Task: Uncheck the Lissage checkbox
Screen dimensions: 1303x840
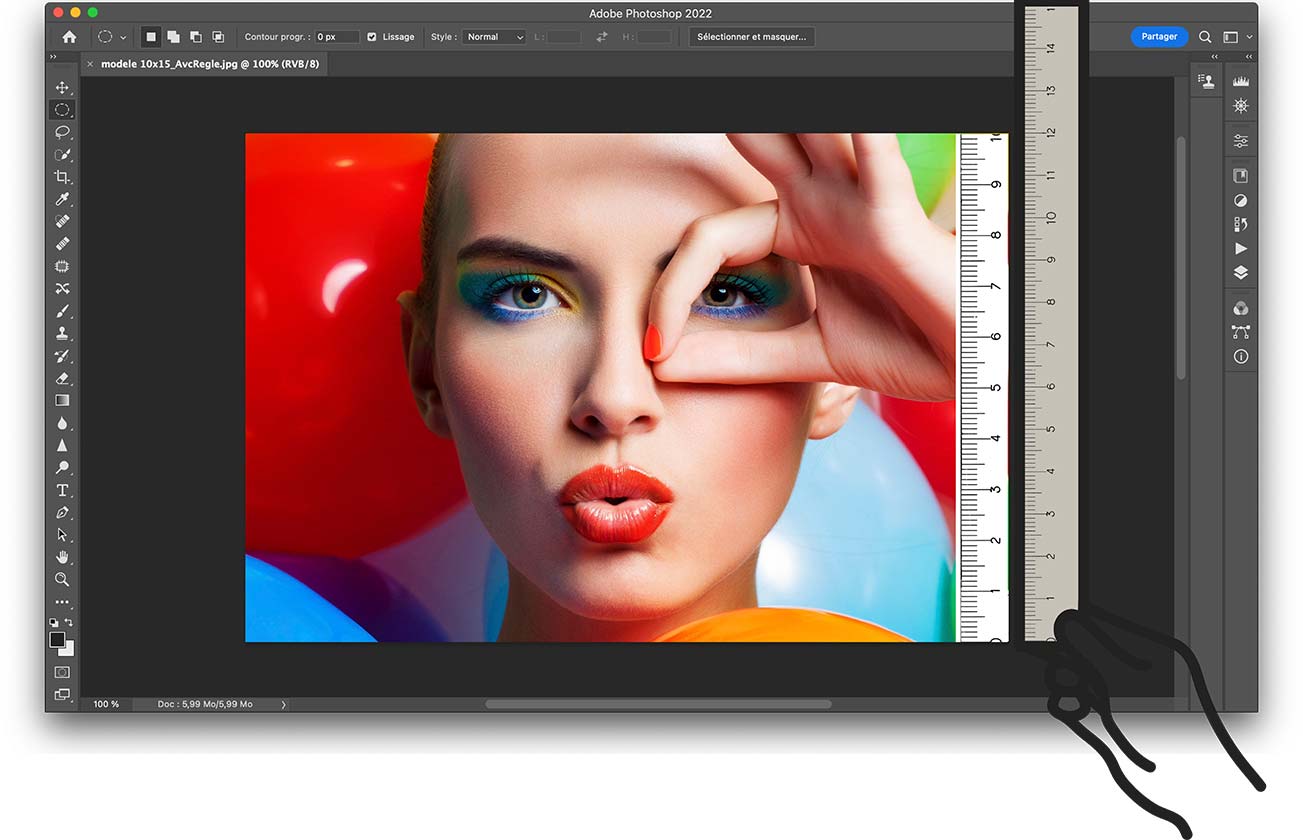Action: (x=372, y=37)
